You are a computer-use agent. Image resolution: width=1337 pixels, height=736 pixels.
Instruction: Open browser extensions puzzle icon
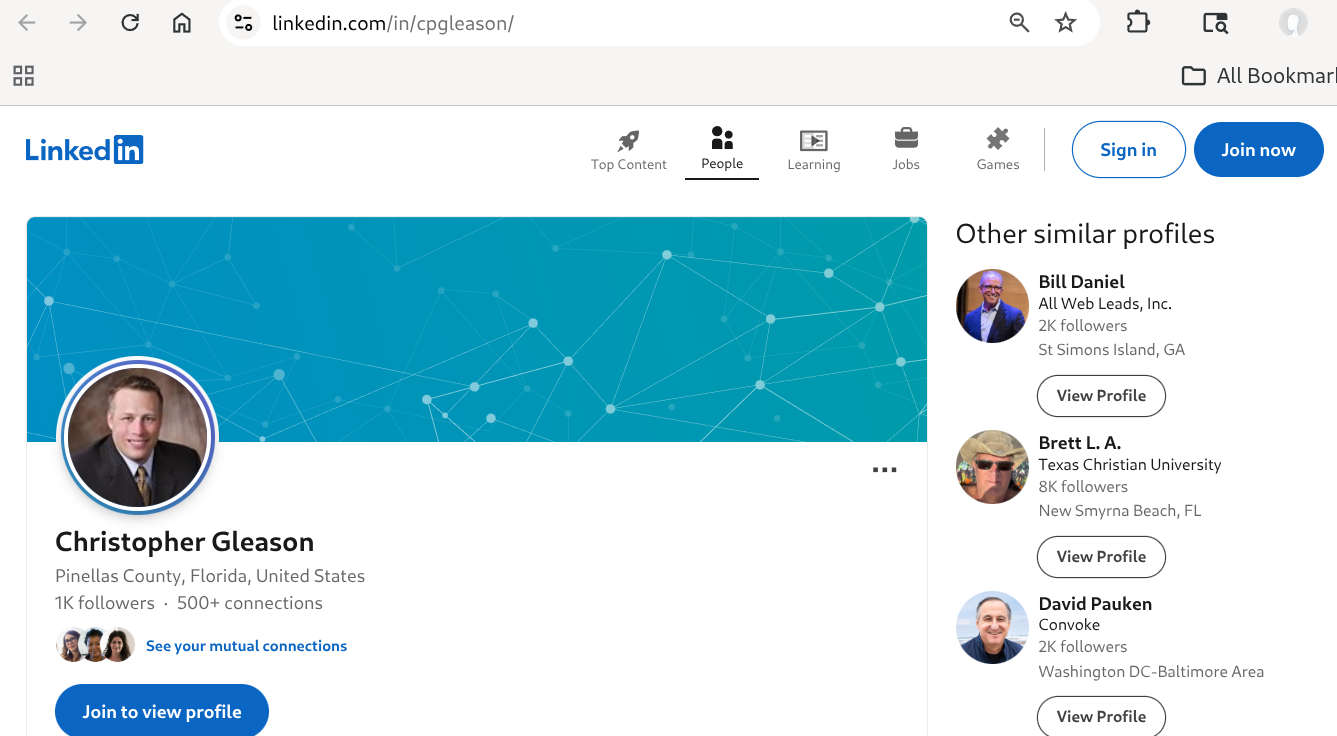click(x=1138, y=23)
